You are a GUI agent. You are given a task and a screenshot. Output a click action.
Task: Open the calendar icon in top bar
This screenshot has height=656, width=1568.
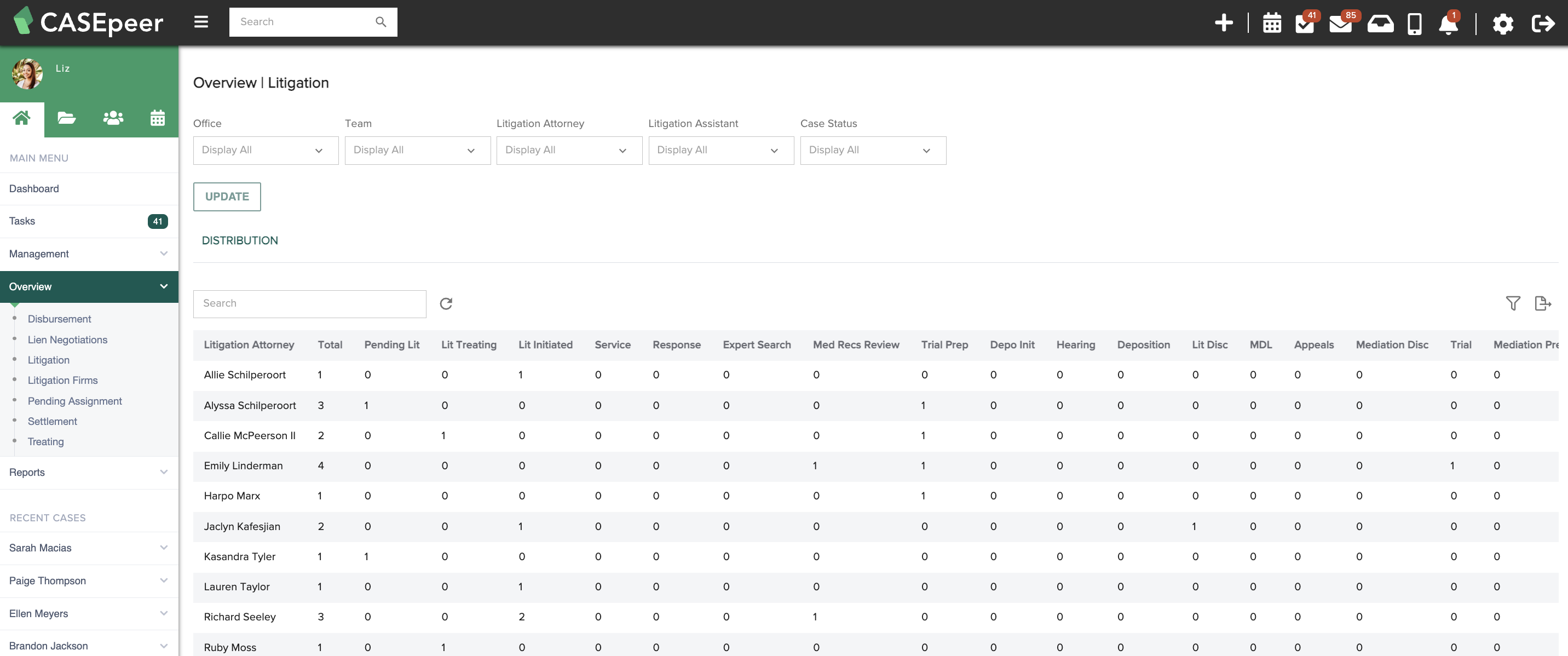(1272, 24)
